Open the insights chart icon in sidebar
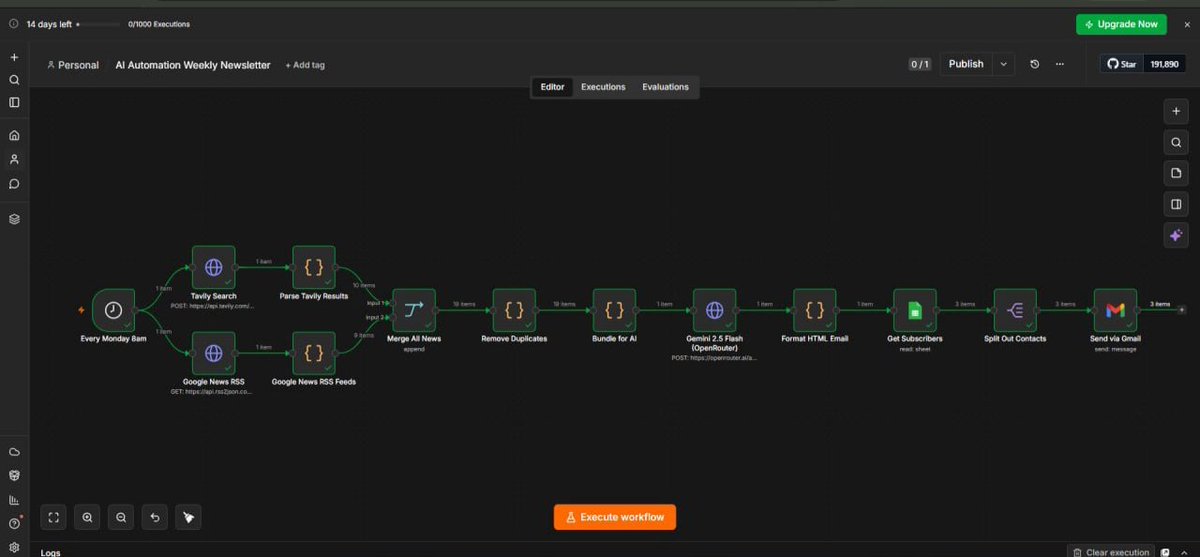Image resolution: width=1200 pixels, height=557 pixels. pos(14,500)
